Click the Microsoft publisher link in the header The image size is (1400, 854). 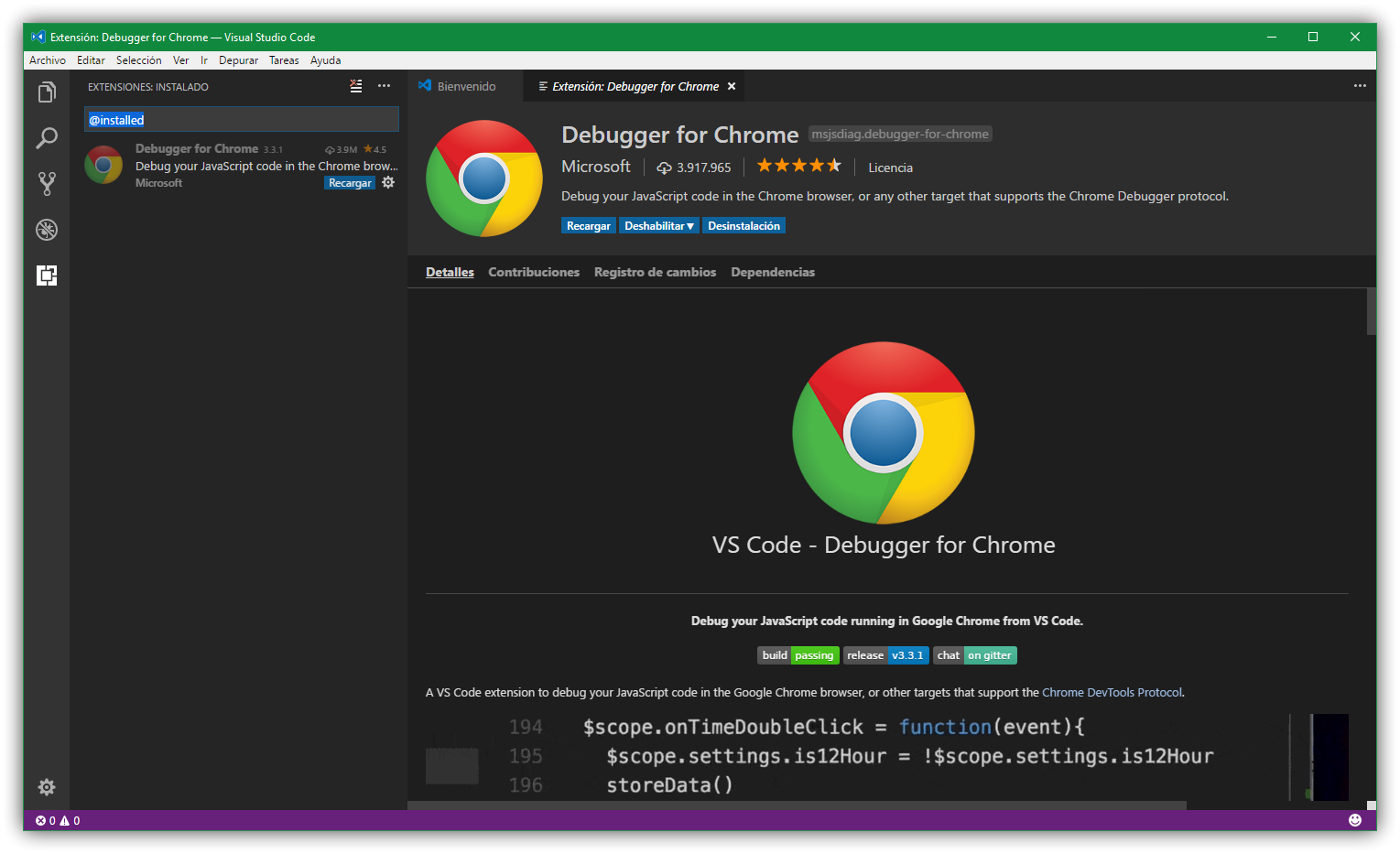click(x=596, y=167)
